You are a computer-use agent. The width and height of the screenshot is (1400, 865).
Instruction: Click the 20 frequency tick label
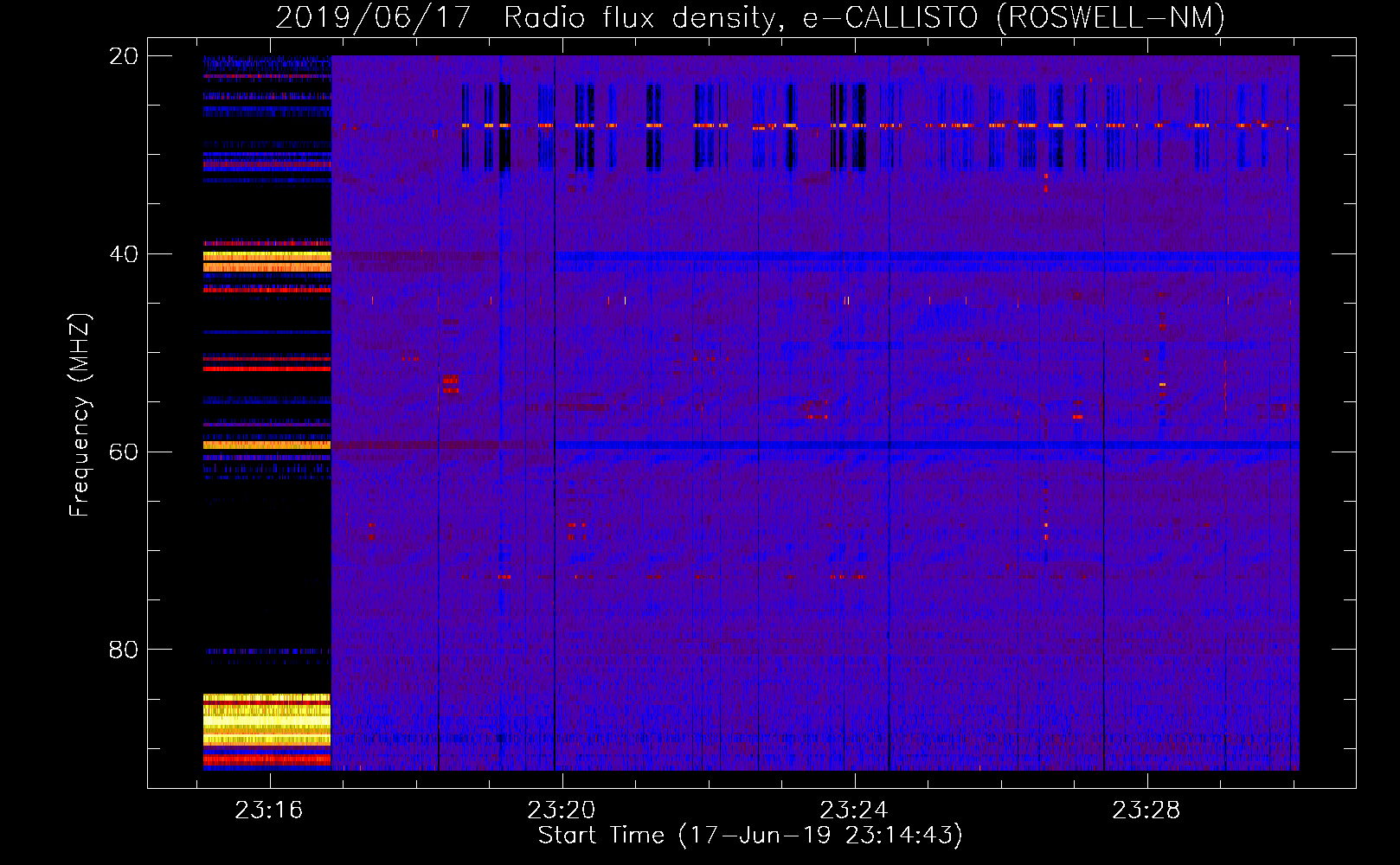pos(123,56)
